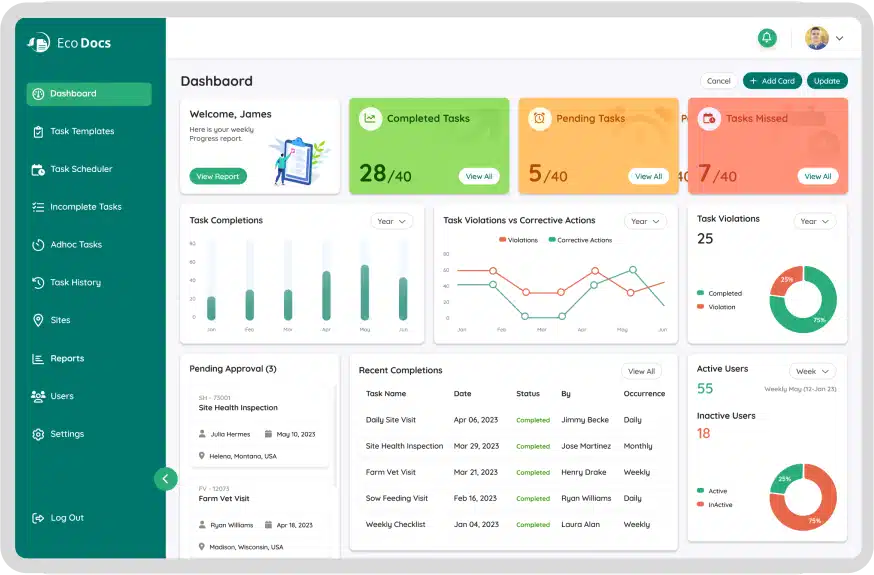Expand the Active Users Week dropdown

click(x=812, y=371)
